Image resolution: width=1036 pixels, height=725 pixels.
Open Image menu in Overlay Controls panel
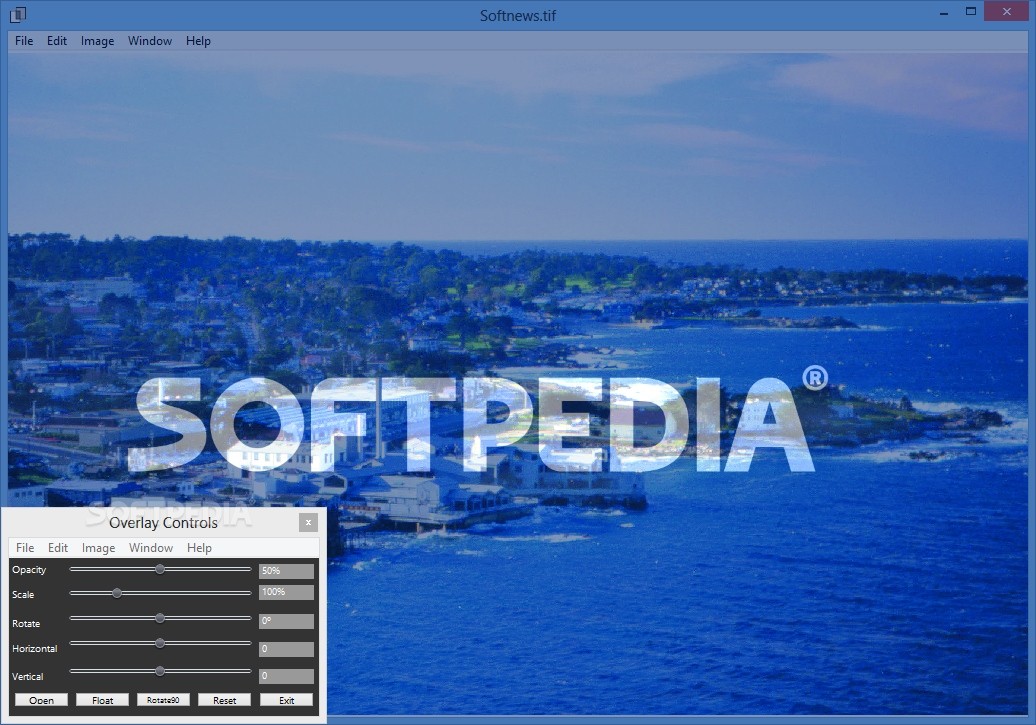(98, 548)
